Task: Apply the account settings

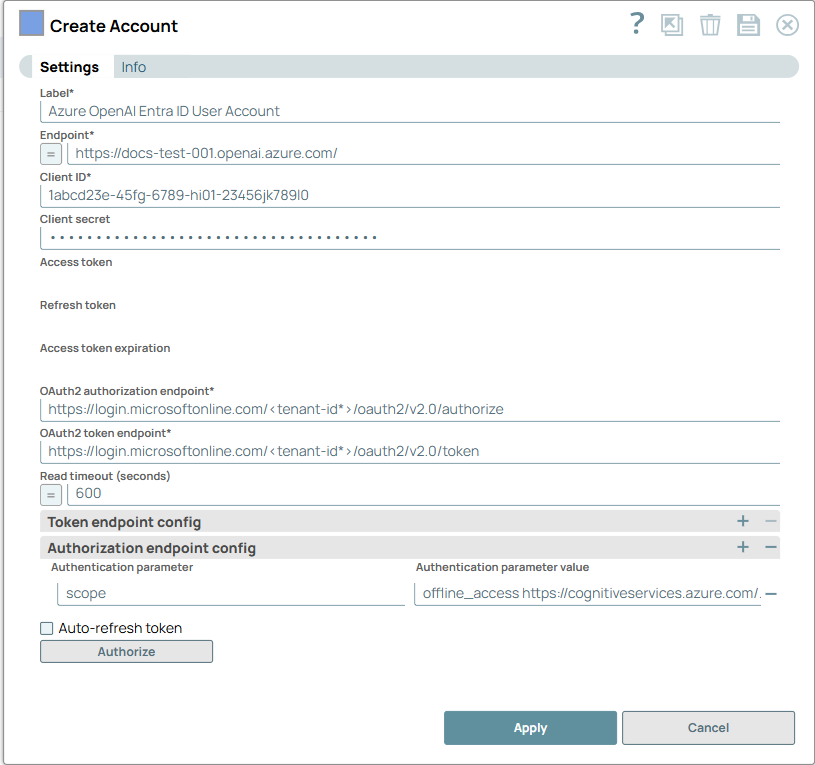Action: (x=530, y=728)
